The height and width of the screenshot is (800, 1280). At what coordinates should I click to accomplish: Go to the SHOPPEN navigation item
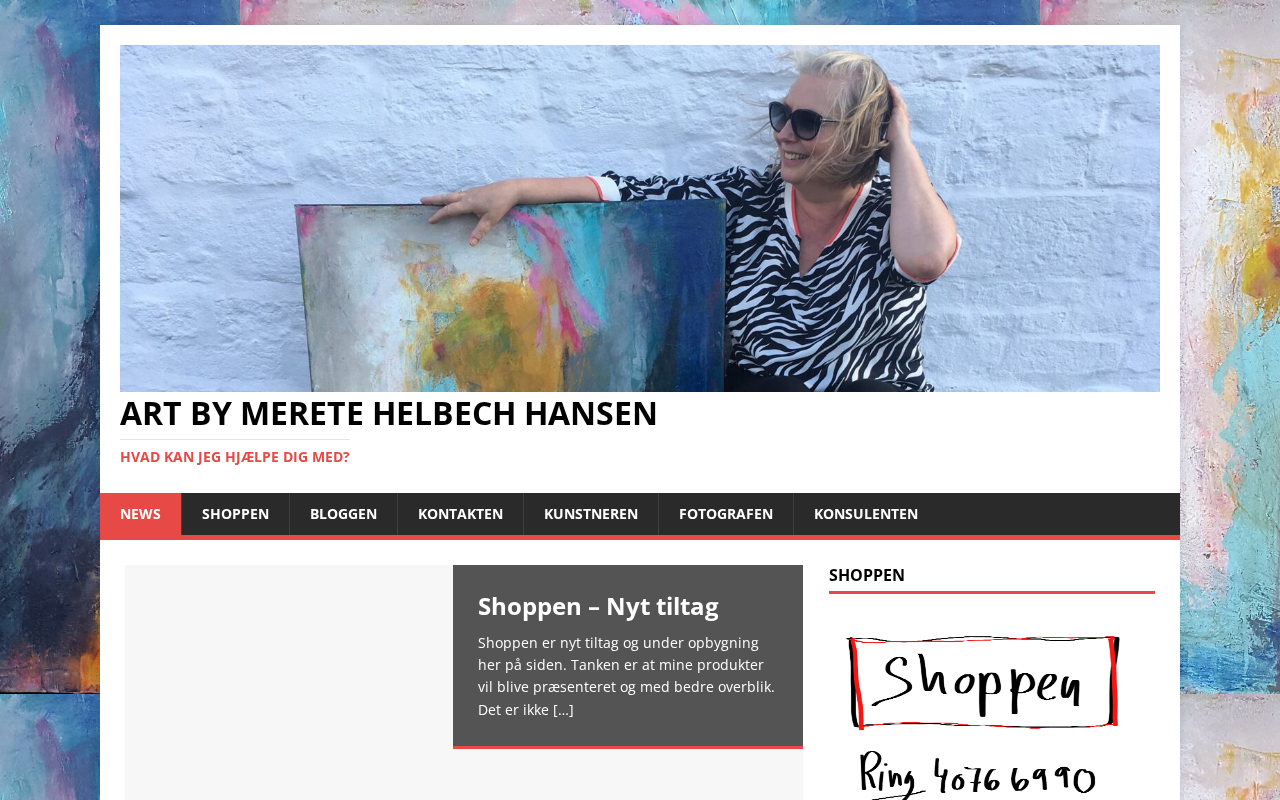235,514
